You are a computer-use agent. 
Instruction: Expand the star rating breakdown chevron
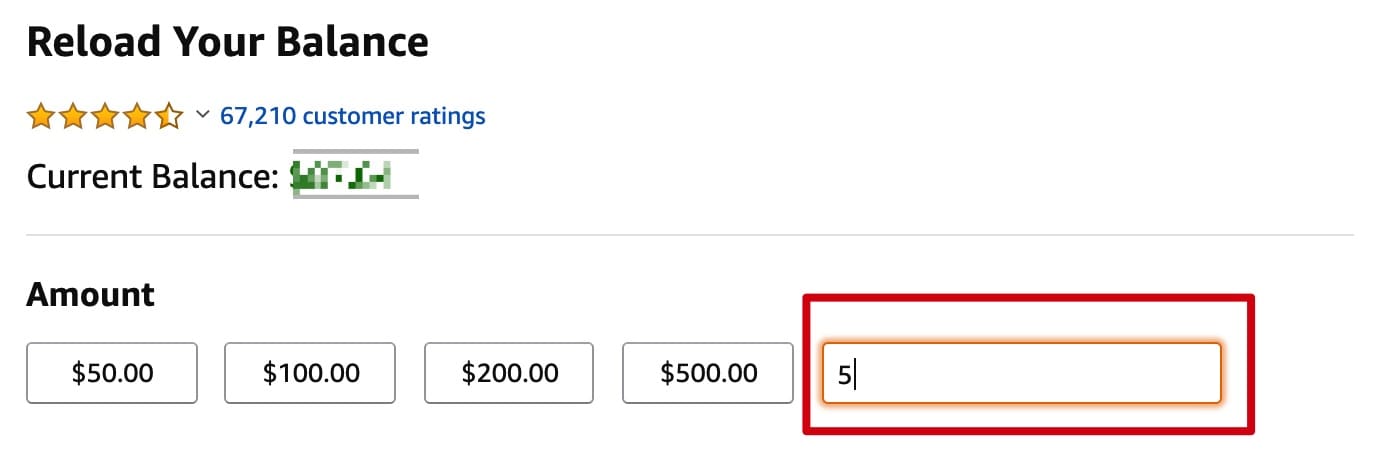point(202,116)
